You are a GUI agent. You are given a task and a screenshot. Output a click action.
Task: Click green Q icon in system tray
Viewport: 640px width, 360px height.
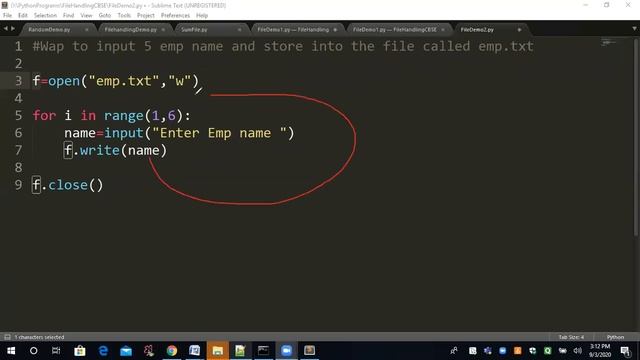coord(547,351)
